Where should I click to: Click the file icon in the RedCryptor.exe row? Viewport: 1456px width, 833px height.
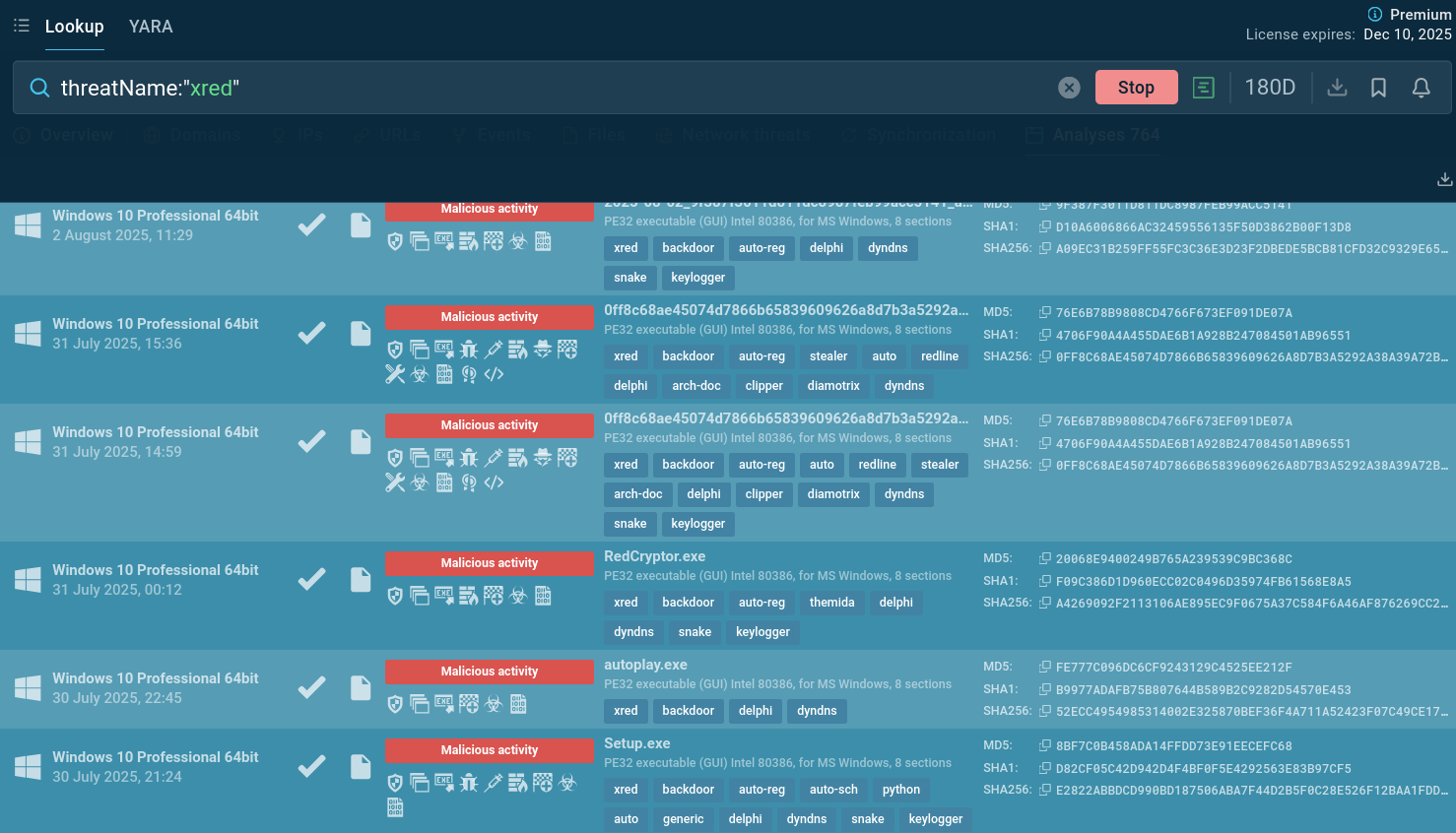click(x=361, y=580)
